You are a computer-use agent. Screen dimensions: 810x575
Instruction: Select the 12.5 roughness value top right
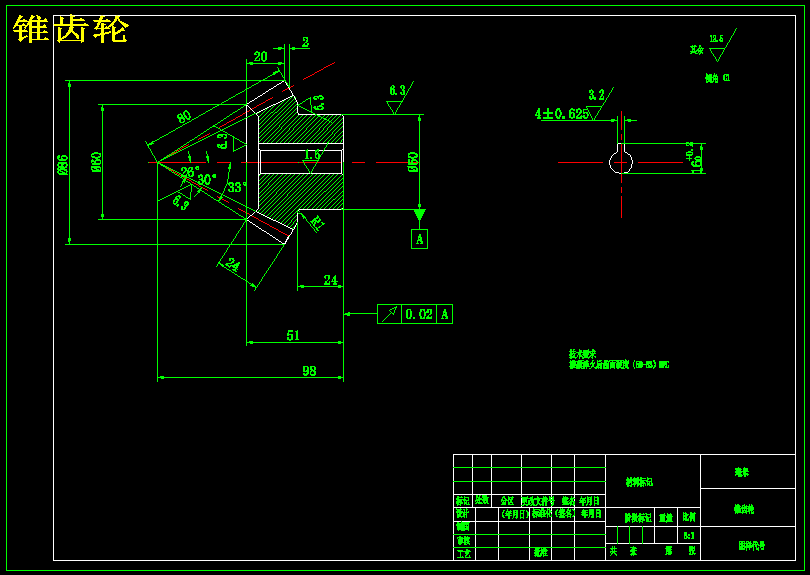point(716,39)
